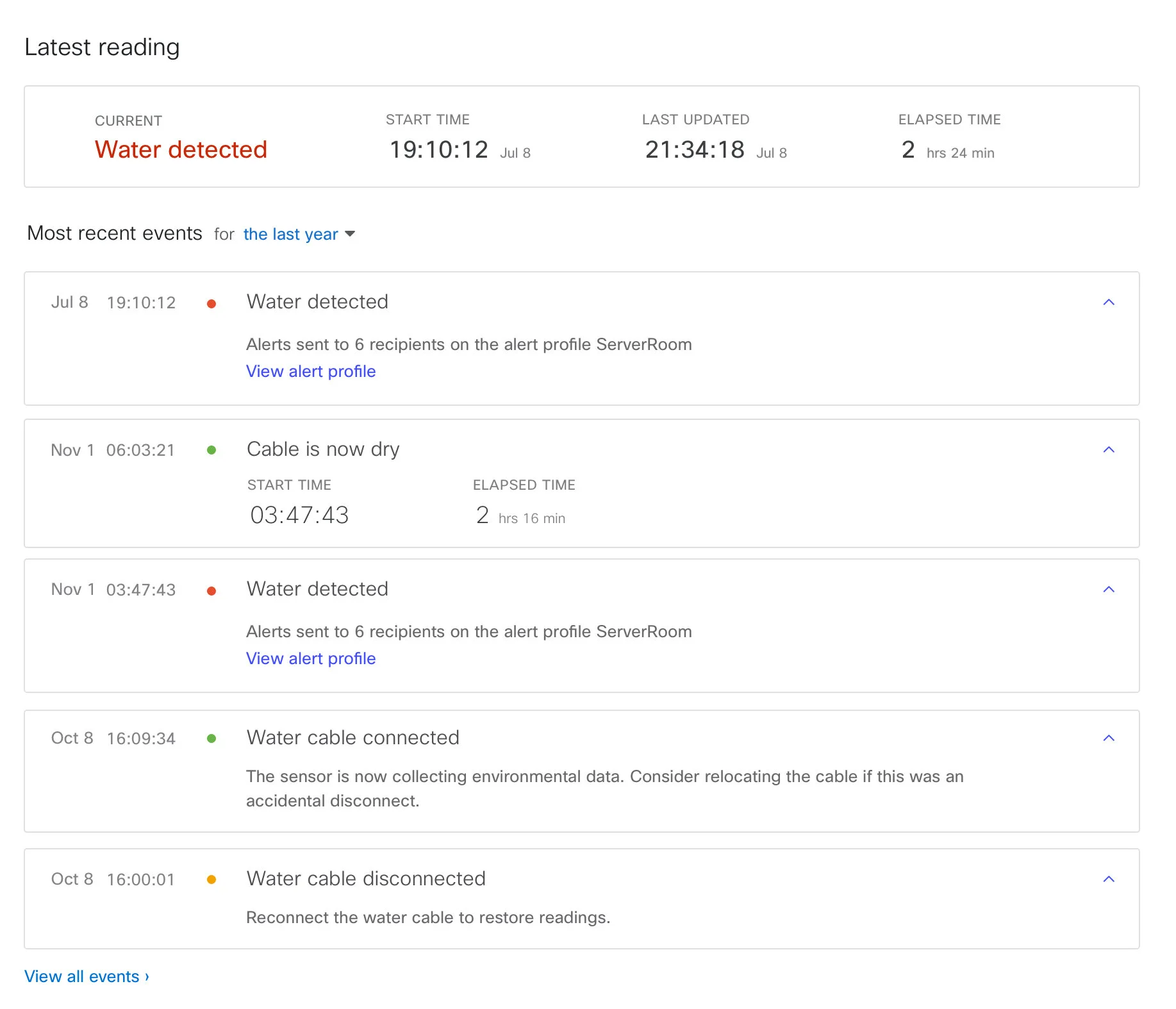
Task: Click the Nov 1 06:03:21 timestamp
Action: pyautogui.click(x=113, y=450)
